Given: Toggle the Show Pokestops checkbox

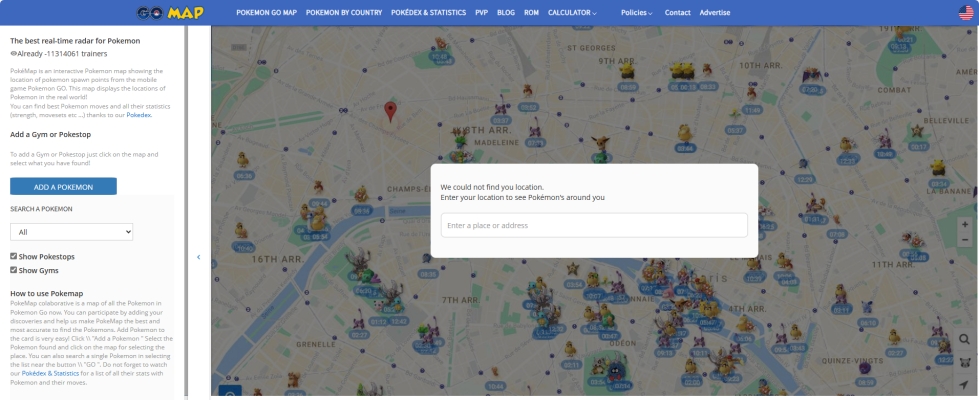Looking at the screenshot, I should [x=14, y=256].
